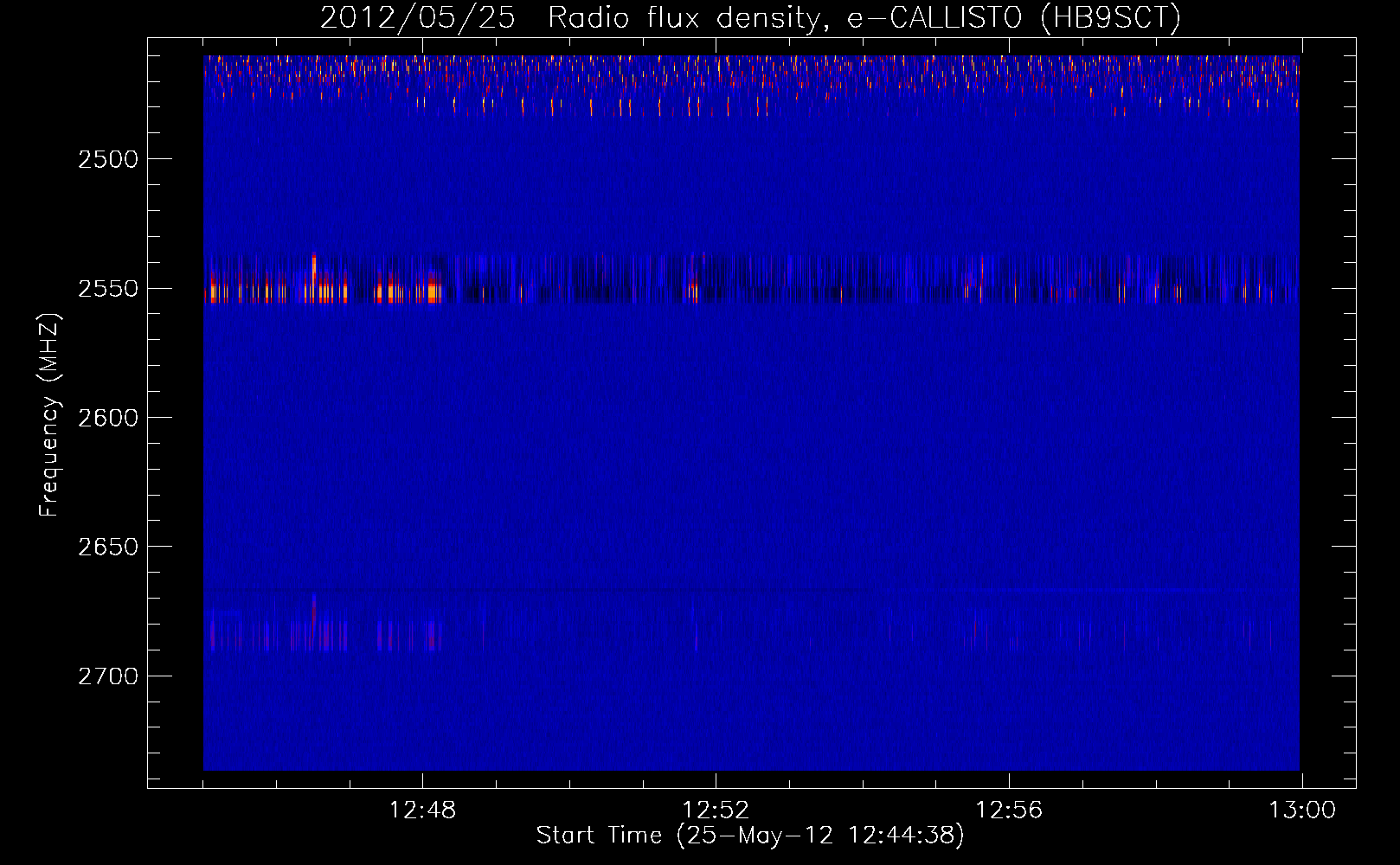The width and height of the screenshot is (1400, 865).
Task: Click the '12:48' time axis label
Action: 422,811
